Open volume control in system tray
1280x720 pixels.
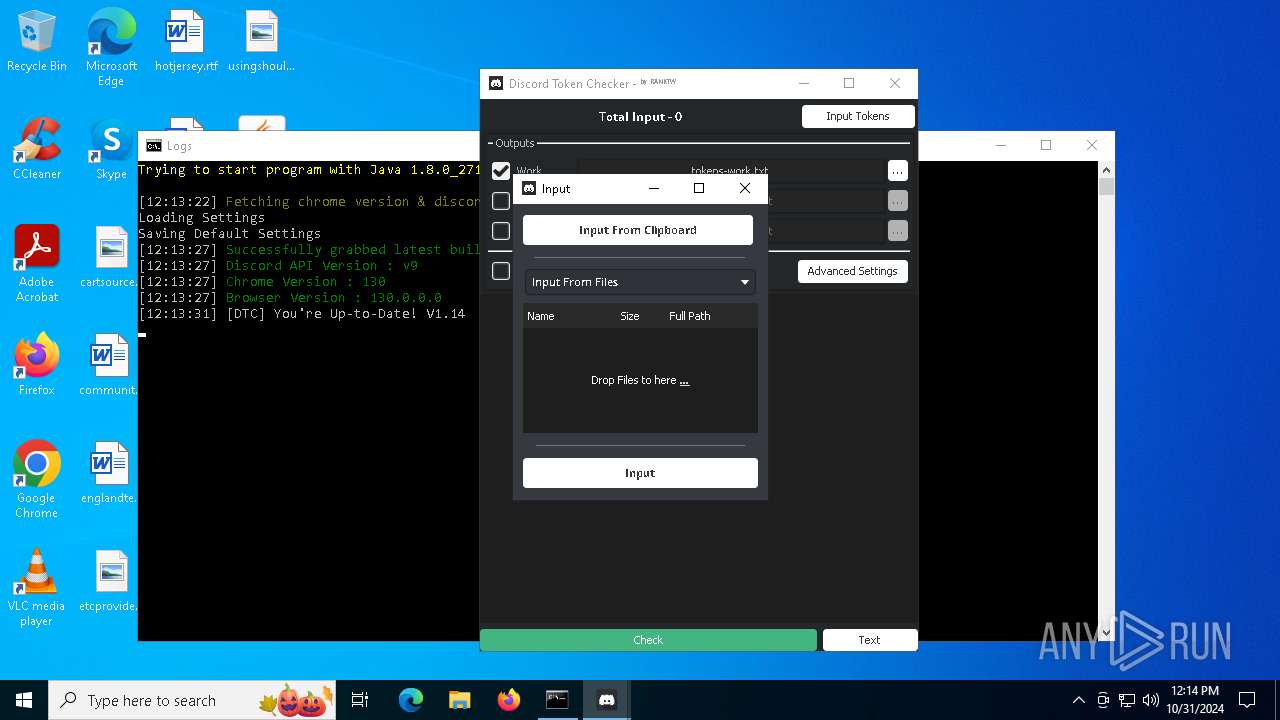tap(1151, 700)
